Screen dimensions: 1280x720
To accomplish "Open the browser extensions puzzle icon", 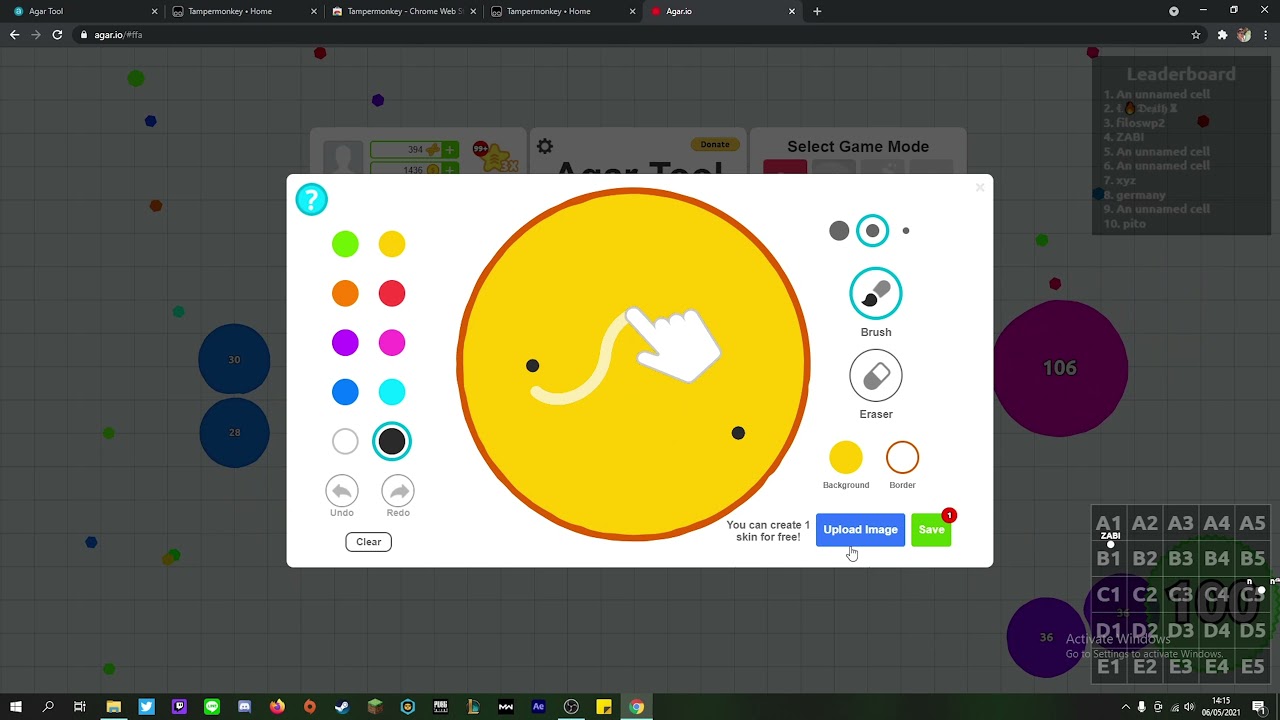I will coord(1222,34).
